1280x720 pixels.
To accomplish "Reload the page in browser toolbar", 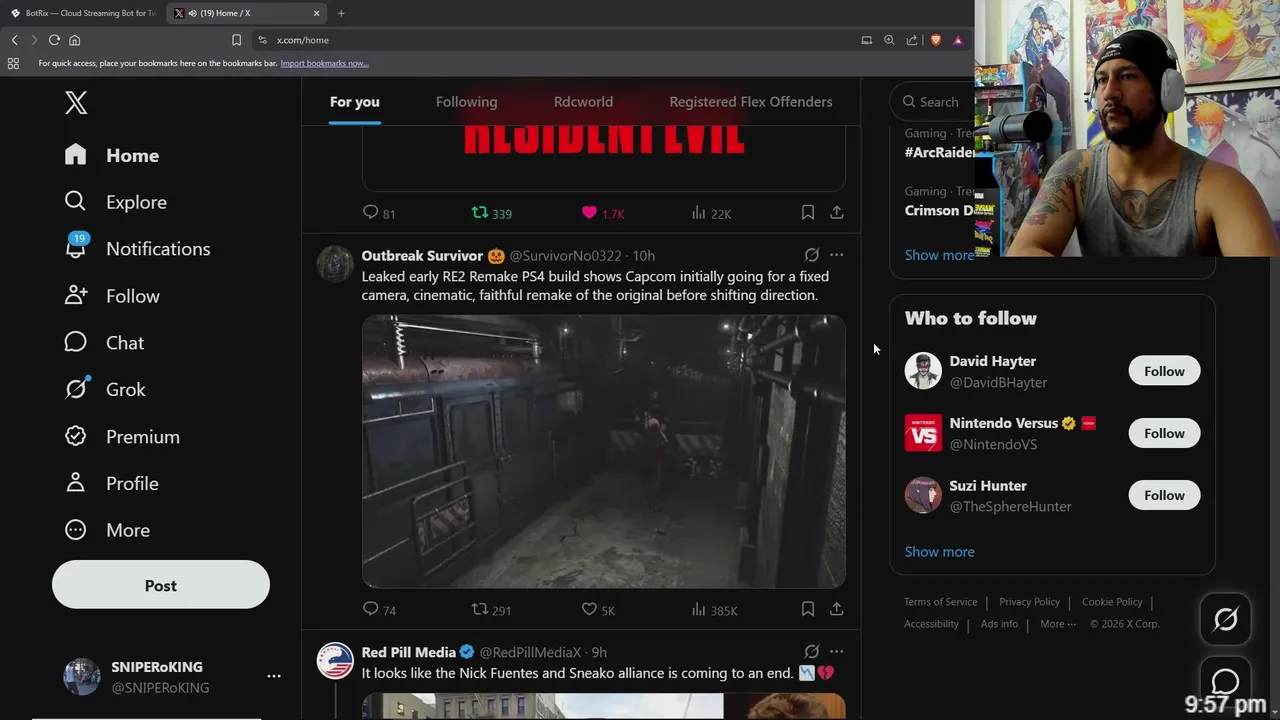I will click(54, 40).
